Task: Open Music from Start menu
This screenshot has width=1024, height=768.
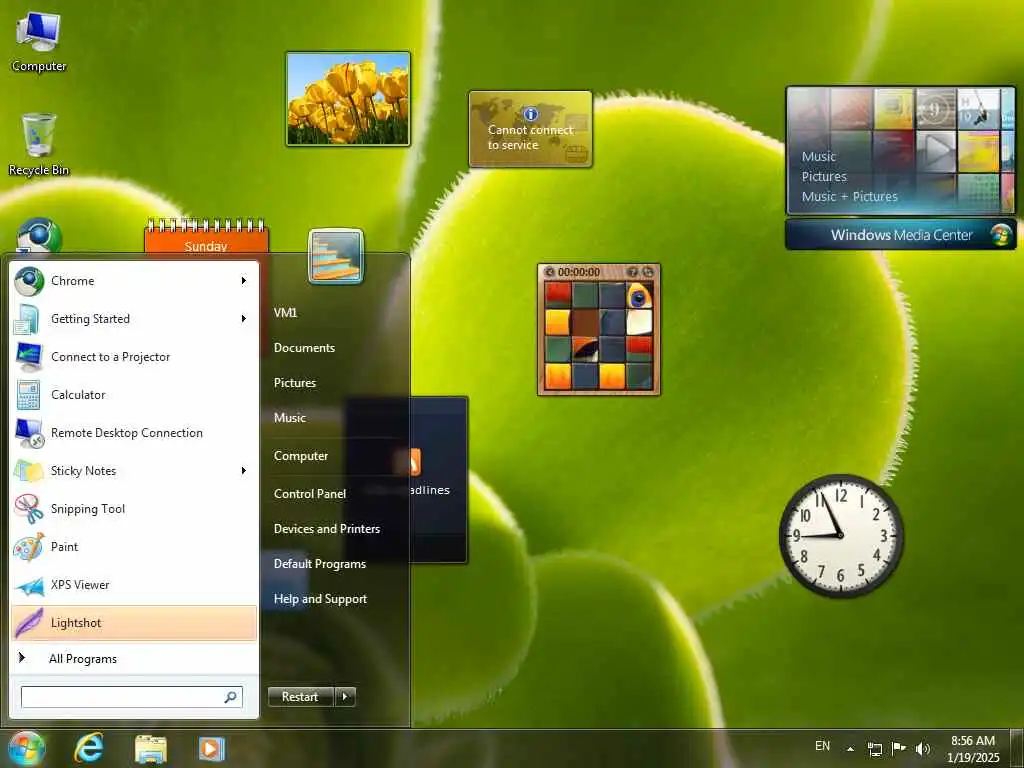Action: [289, 418]
